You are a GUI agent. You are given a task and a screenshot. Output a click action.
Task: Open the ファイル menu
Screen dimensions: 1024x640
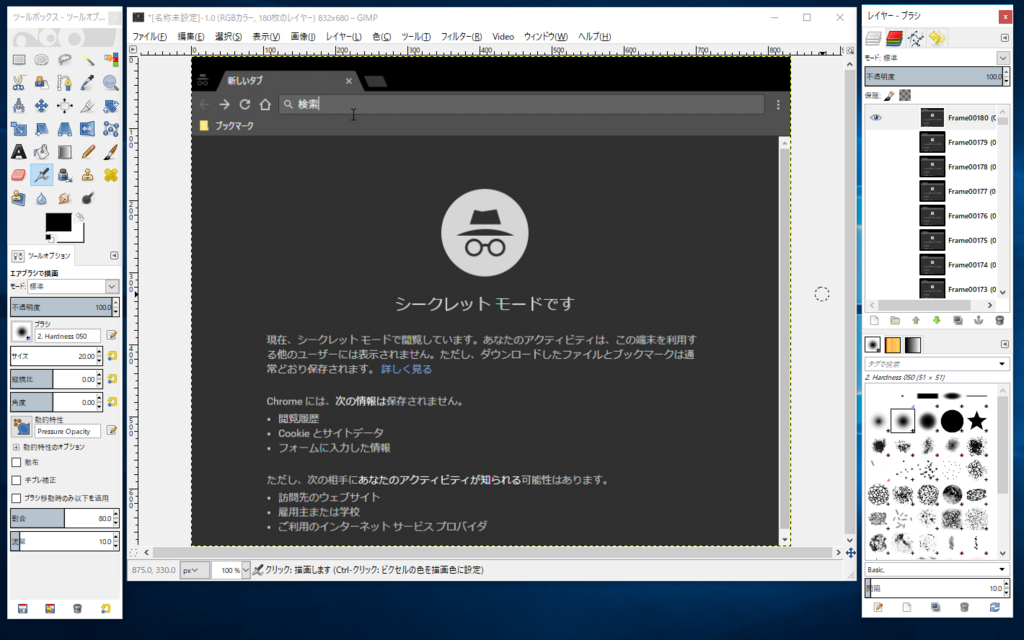pyautogui.click(x=150, y=37)
